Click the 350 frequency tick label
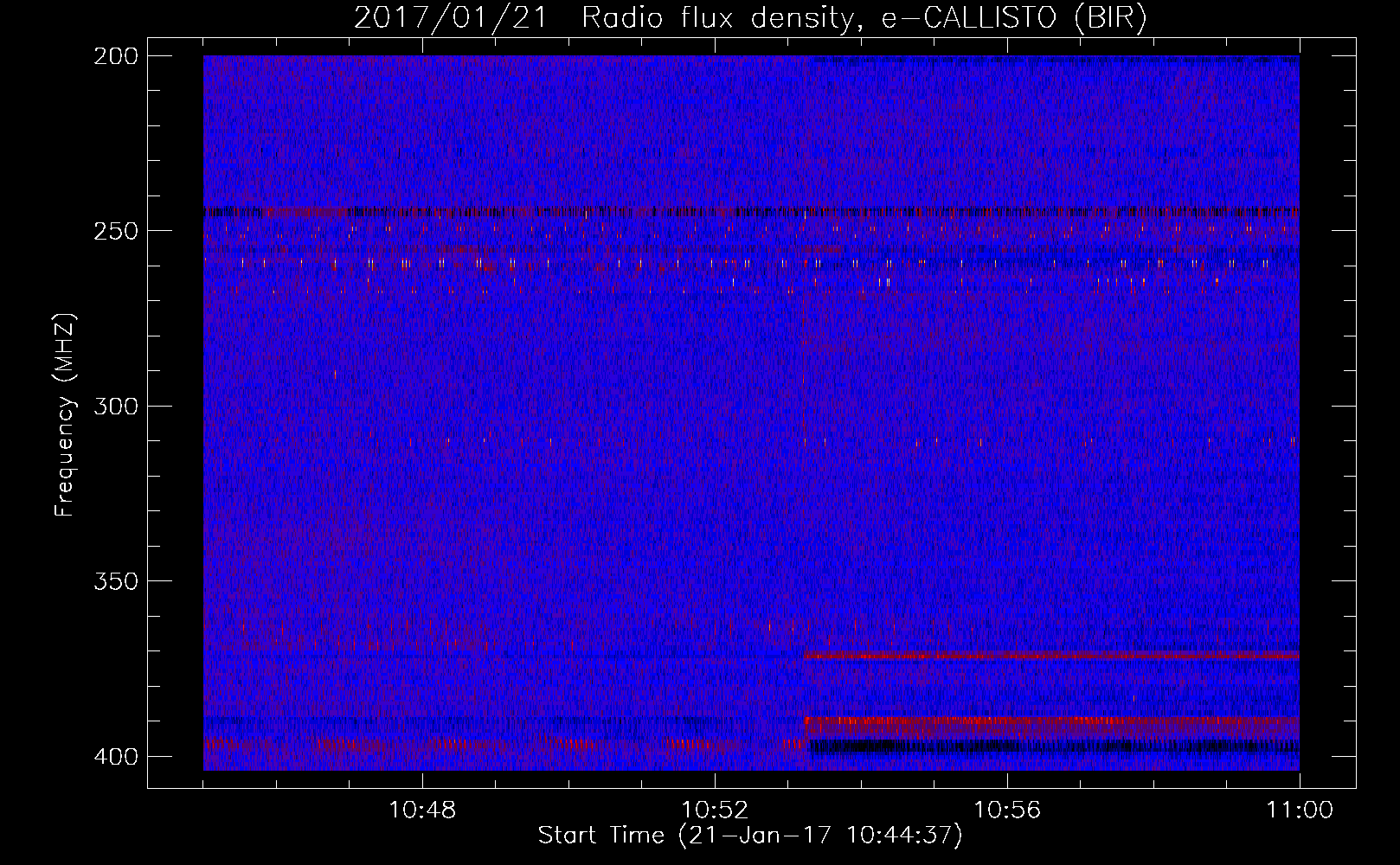This screenshot has height=865, width=1400. [116, 580]
